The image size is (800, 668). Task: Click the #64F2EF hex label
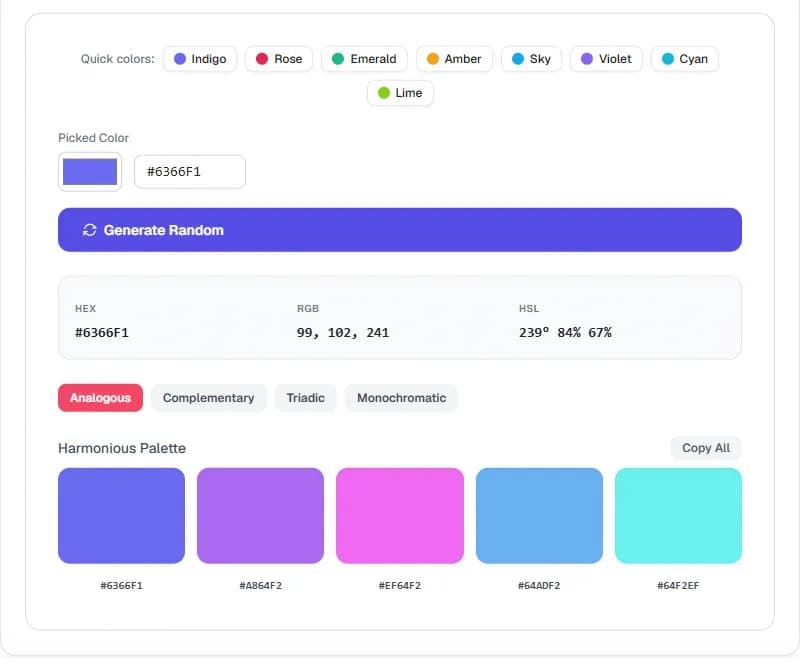point(678,586)
